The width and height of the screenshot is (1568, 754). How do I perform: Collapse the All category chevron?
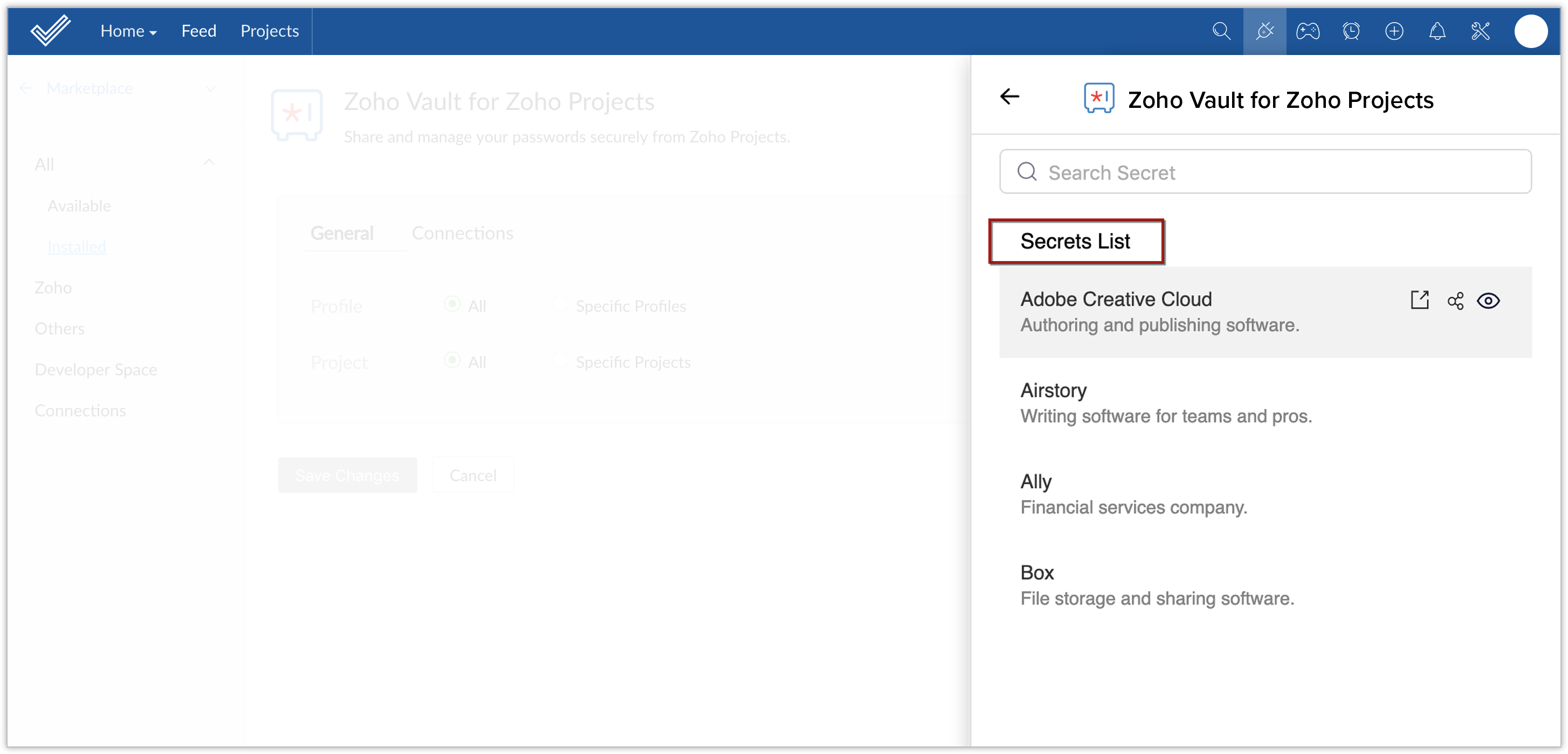pos(209,163)
